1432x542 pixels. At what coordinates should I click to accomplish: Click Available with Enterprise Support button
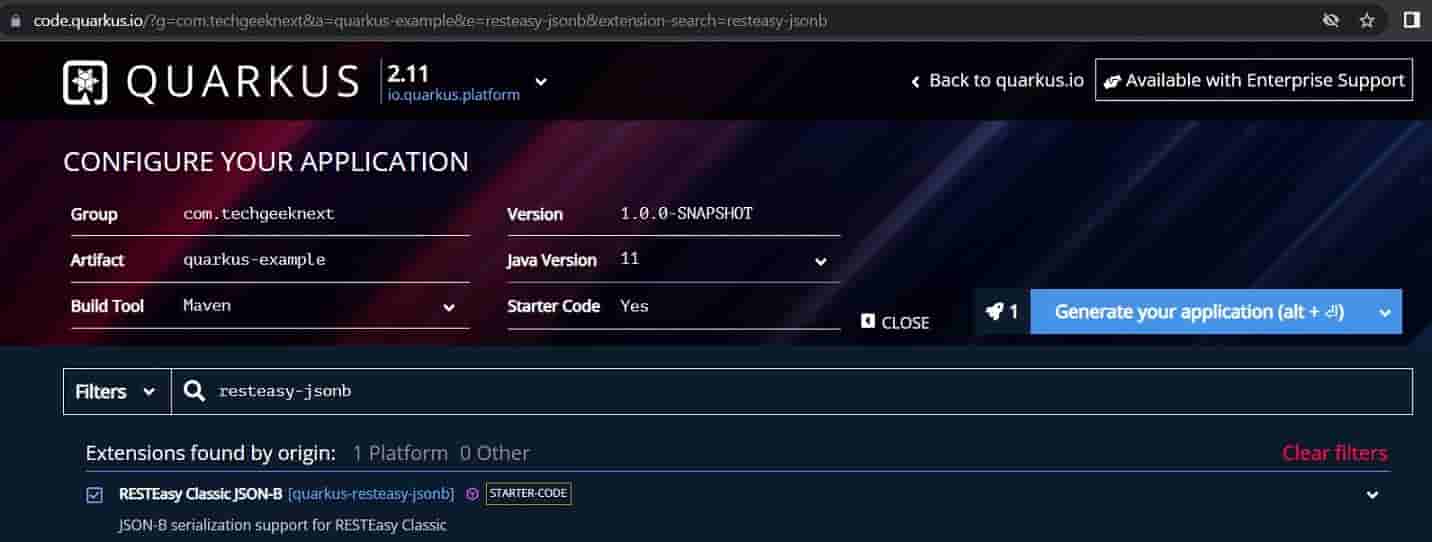click(1254, 81)
